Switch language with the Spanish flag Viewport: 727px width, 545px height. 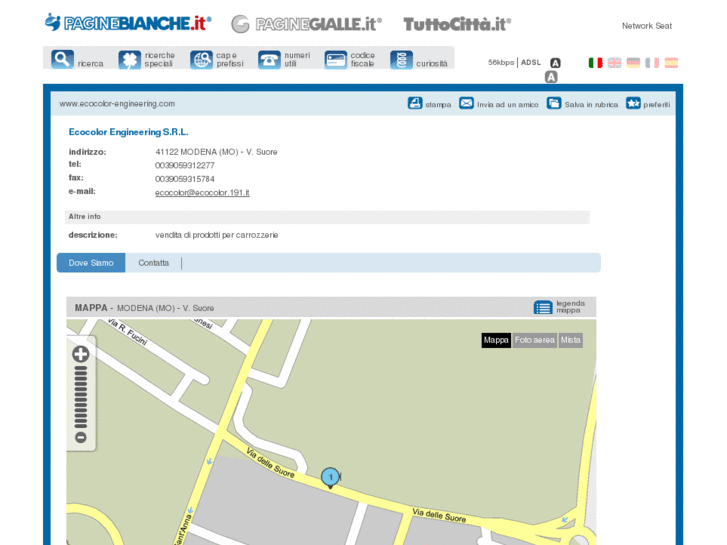point(671,63)
